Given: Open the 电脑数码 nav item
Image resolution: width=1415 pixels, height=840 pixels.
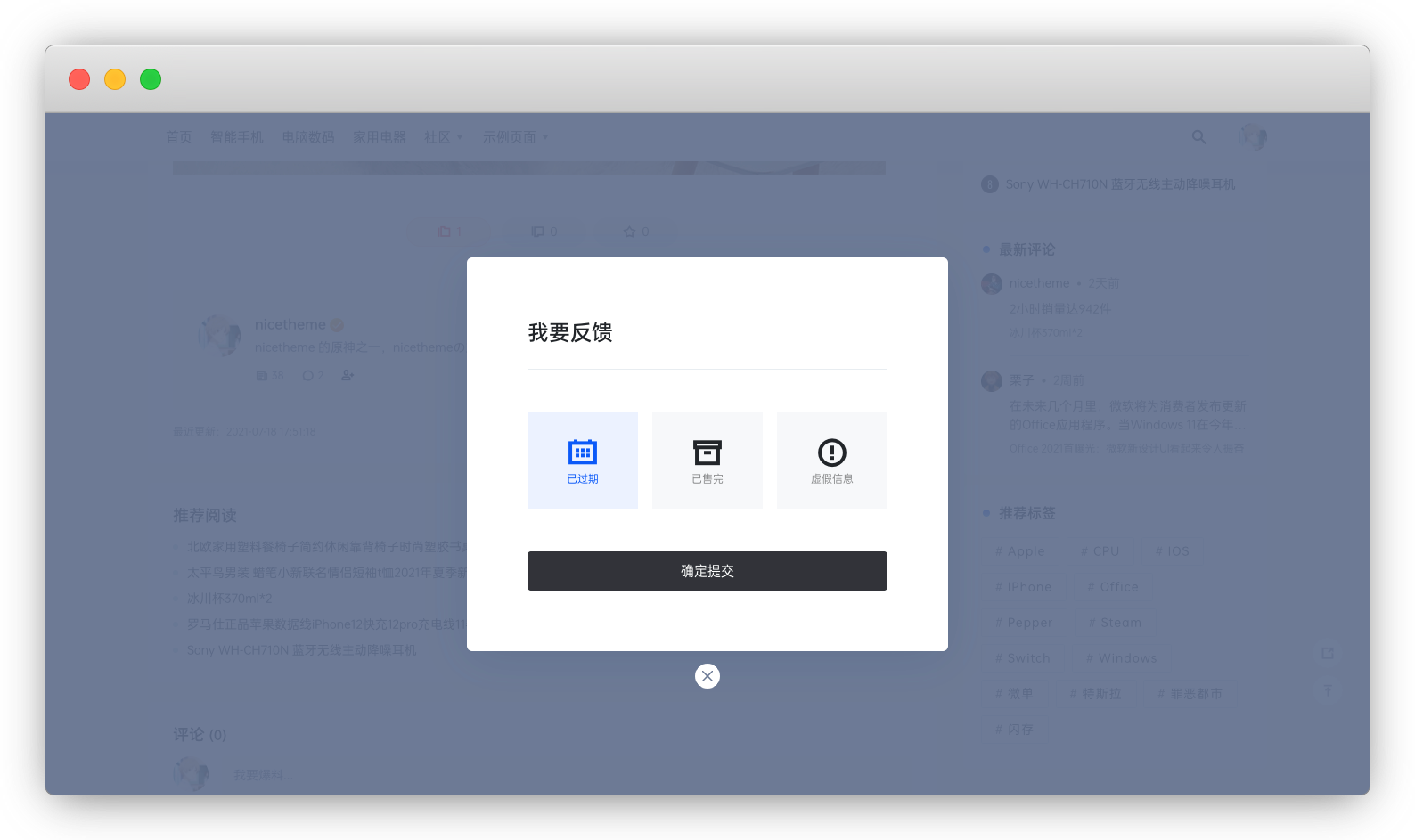Looking at the screenshot, I should pos(308,137).
